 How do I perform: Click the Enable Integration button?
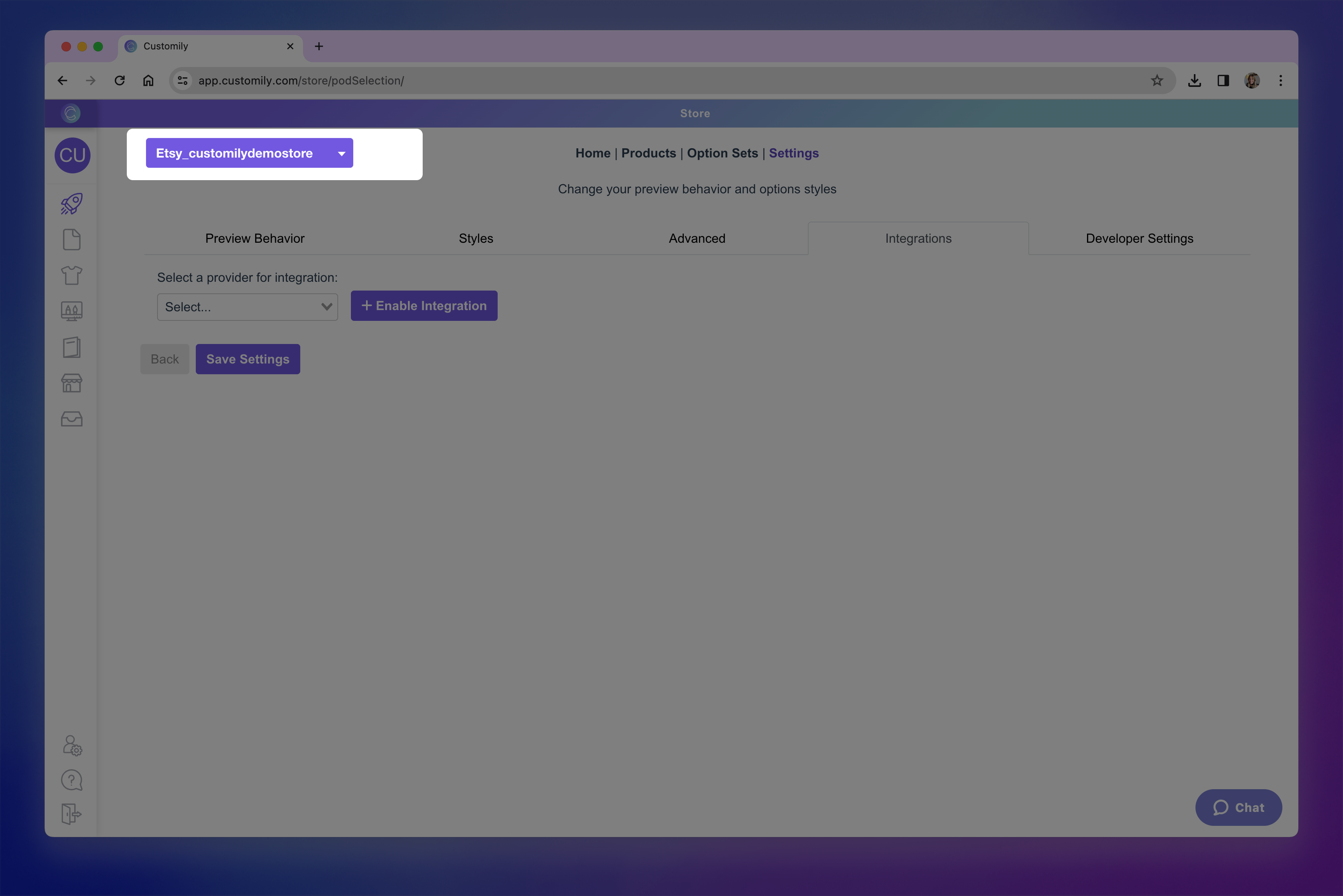[423, 306]
